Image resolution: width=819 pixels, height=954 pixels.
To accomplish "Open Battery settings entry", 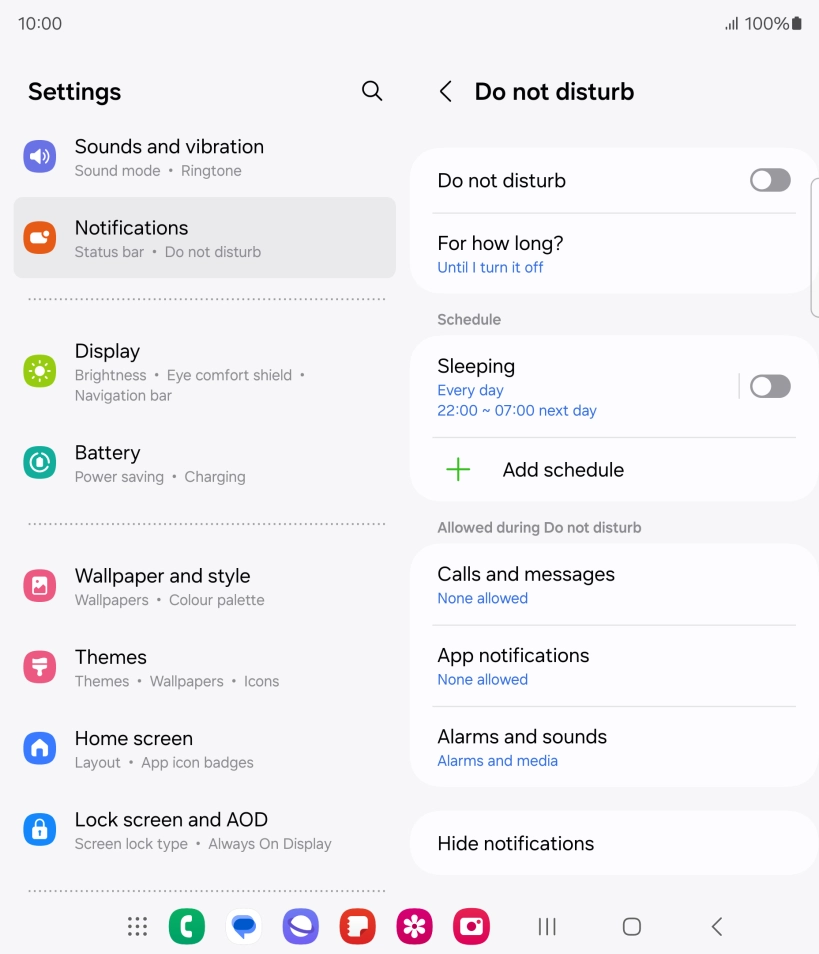I will 204,464.
